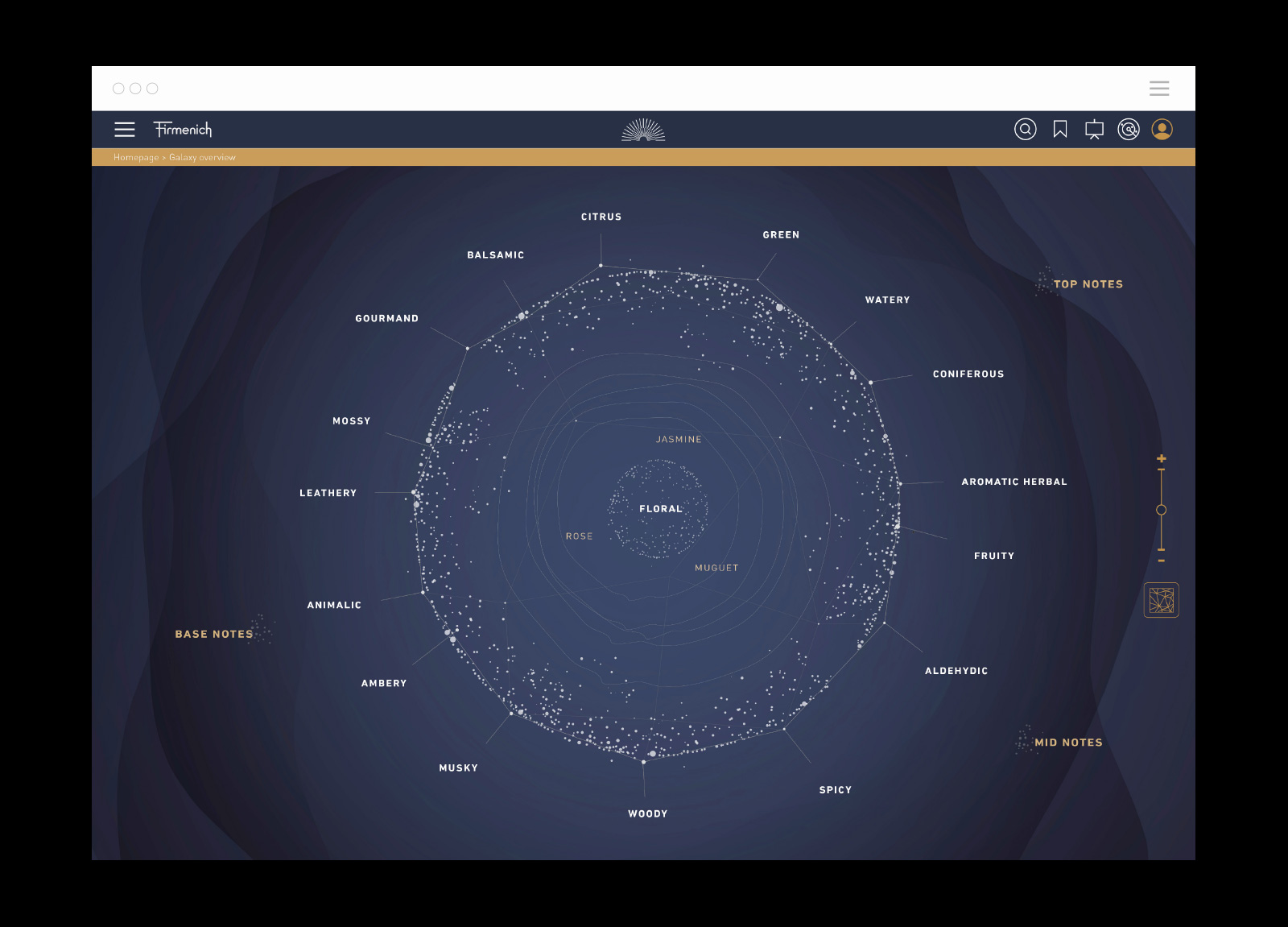The height and width of the screenshot is (927, 1288).
Task: Click the second browser window control circle
Action: tap(135, 89)
